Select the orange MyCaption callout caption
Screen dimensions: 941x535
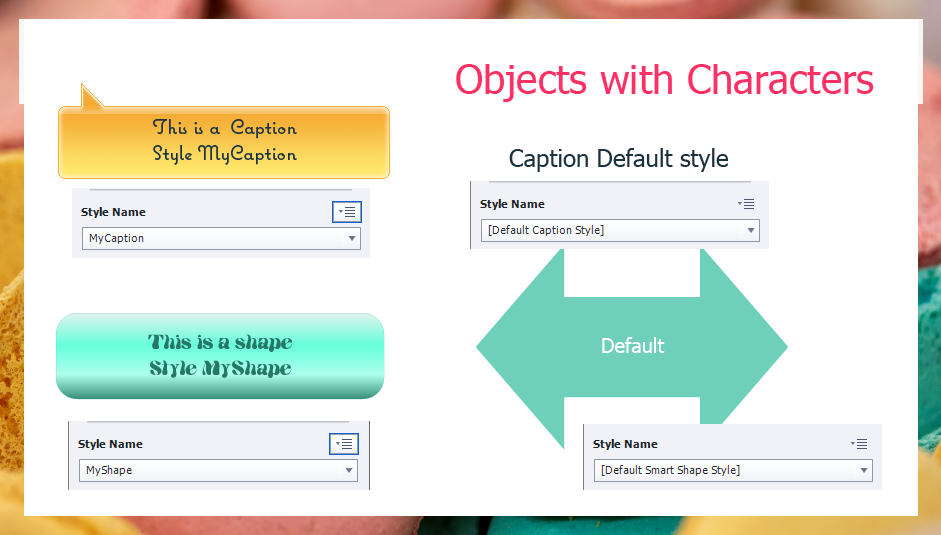point(224,142)
